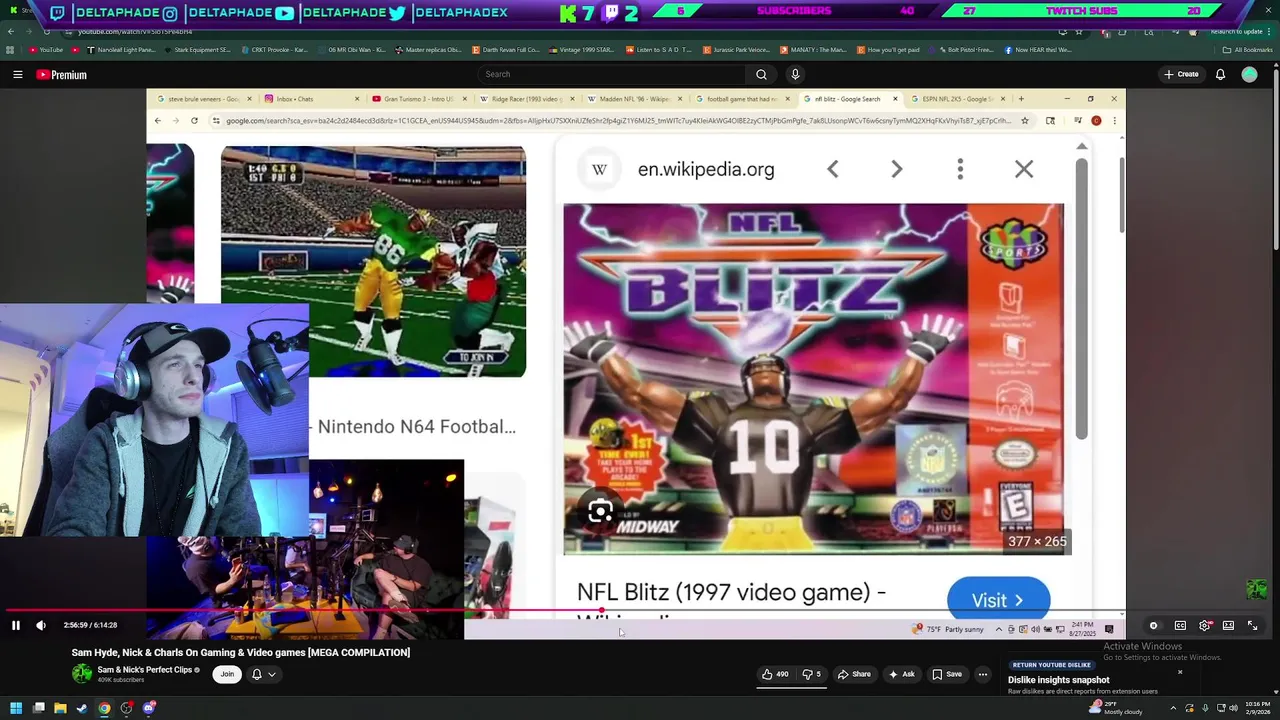Open Sam & Nick's Perfect Clips channel avatar
Image resolution: width=1280 pixels, height=720 pixels.
82,674
